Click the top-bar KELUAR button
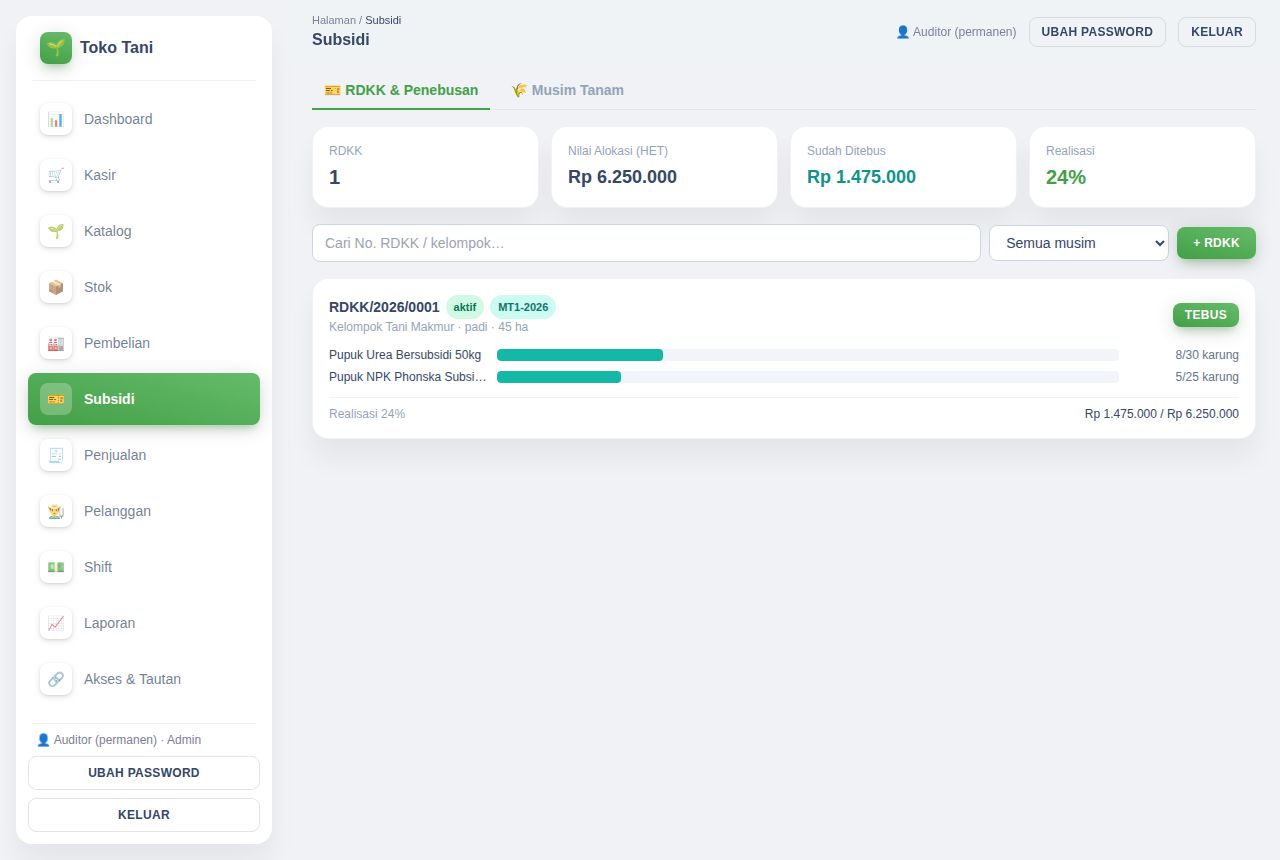1280x860 pixels. 1217,32
